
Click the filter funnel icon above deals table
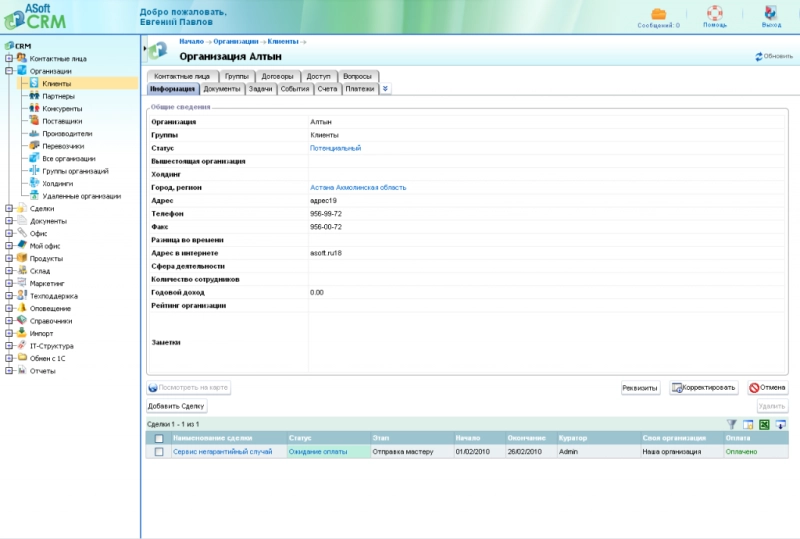(732, 425)
